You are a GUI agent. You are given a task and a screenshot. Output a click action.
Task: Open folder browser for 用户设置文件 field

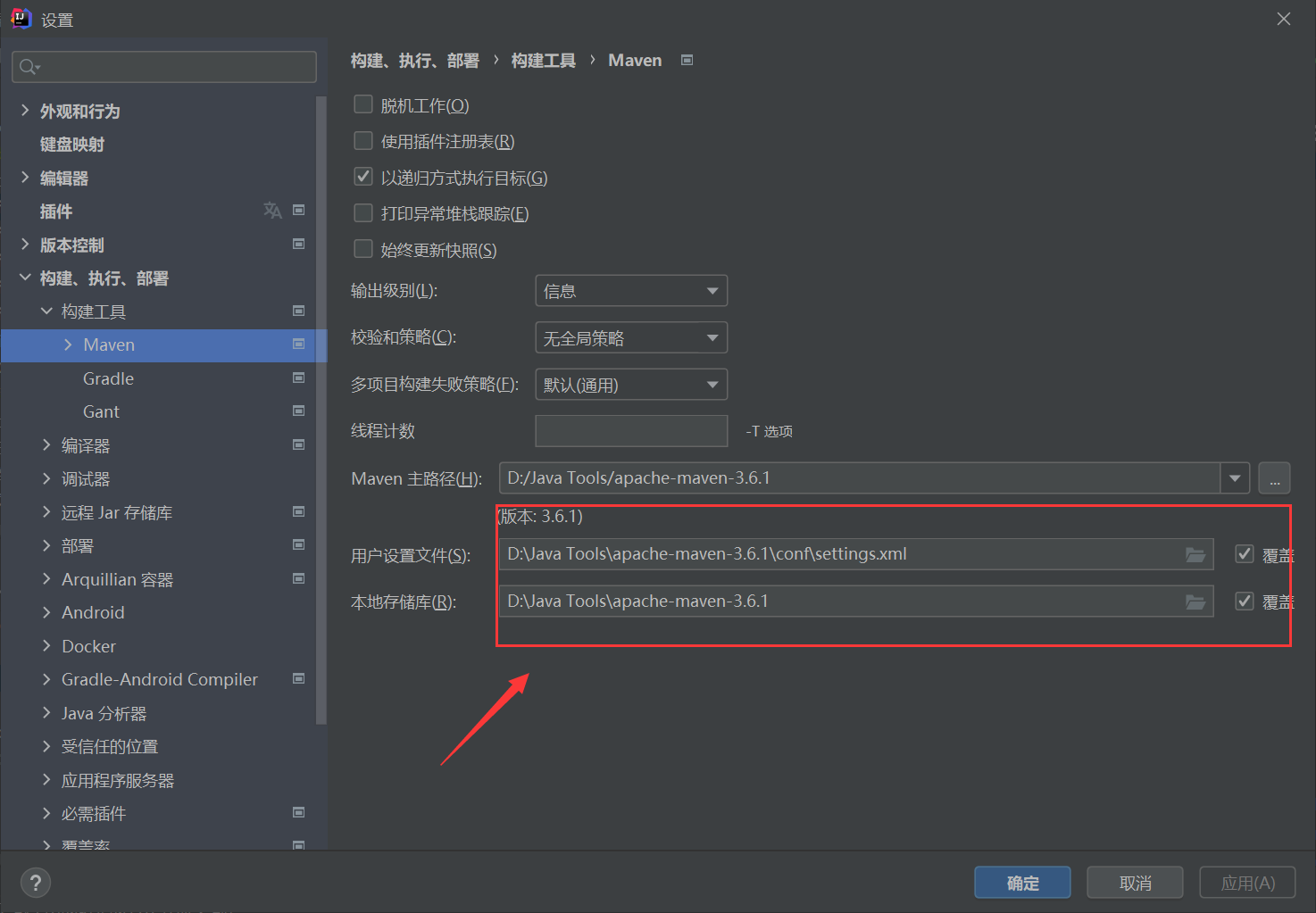click(1195, 553)
